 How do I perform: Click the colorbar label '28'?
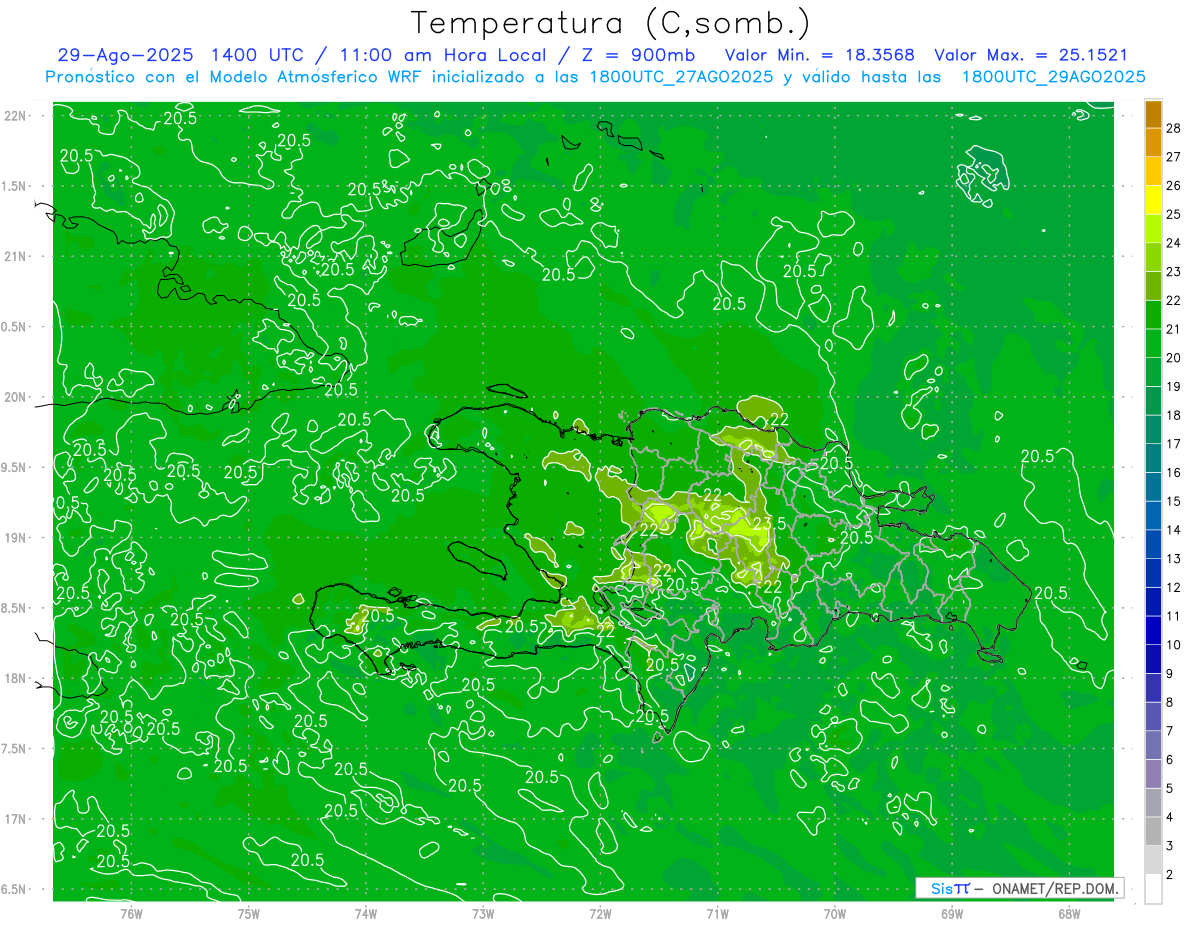(1174, 128)
